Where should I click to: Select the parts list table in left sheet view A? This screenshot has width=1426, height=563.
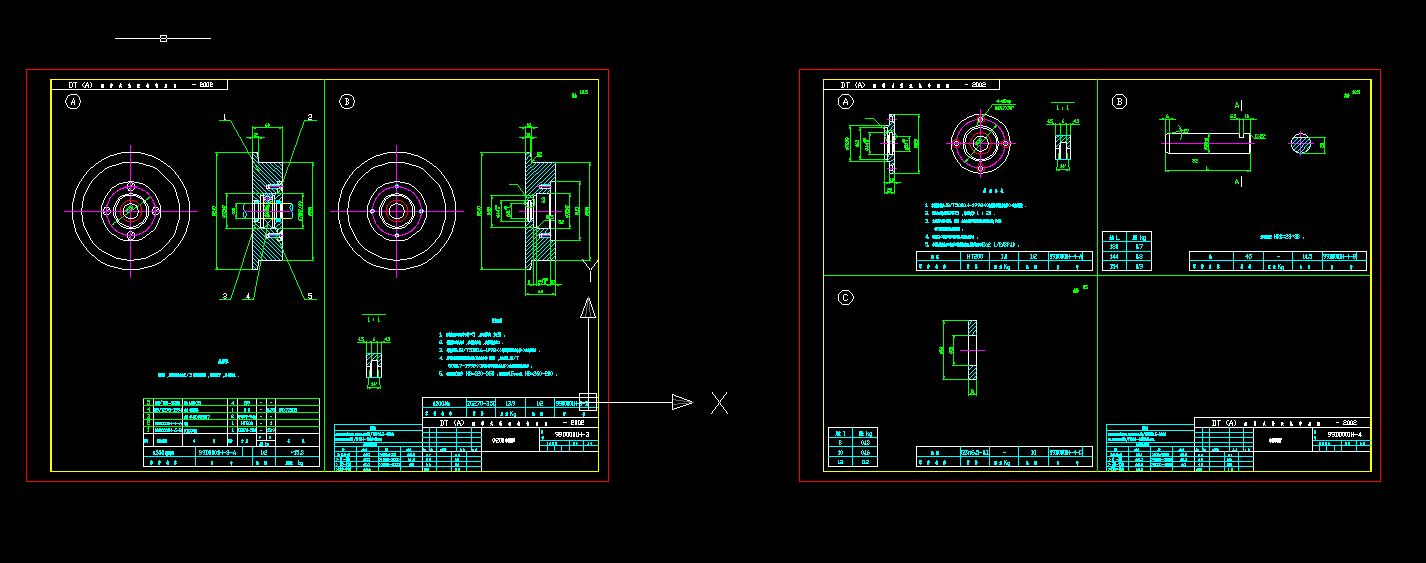pos(231,434)
